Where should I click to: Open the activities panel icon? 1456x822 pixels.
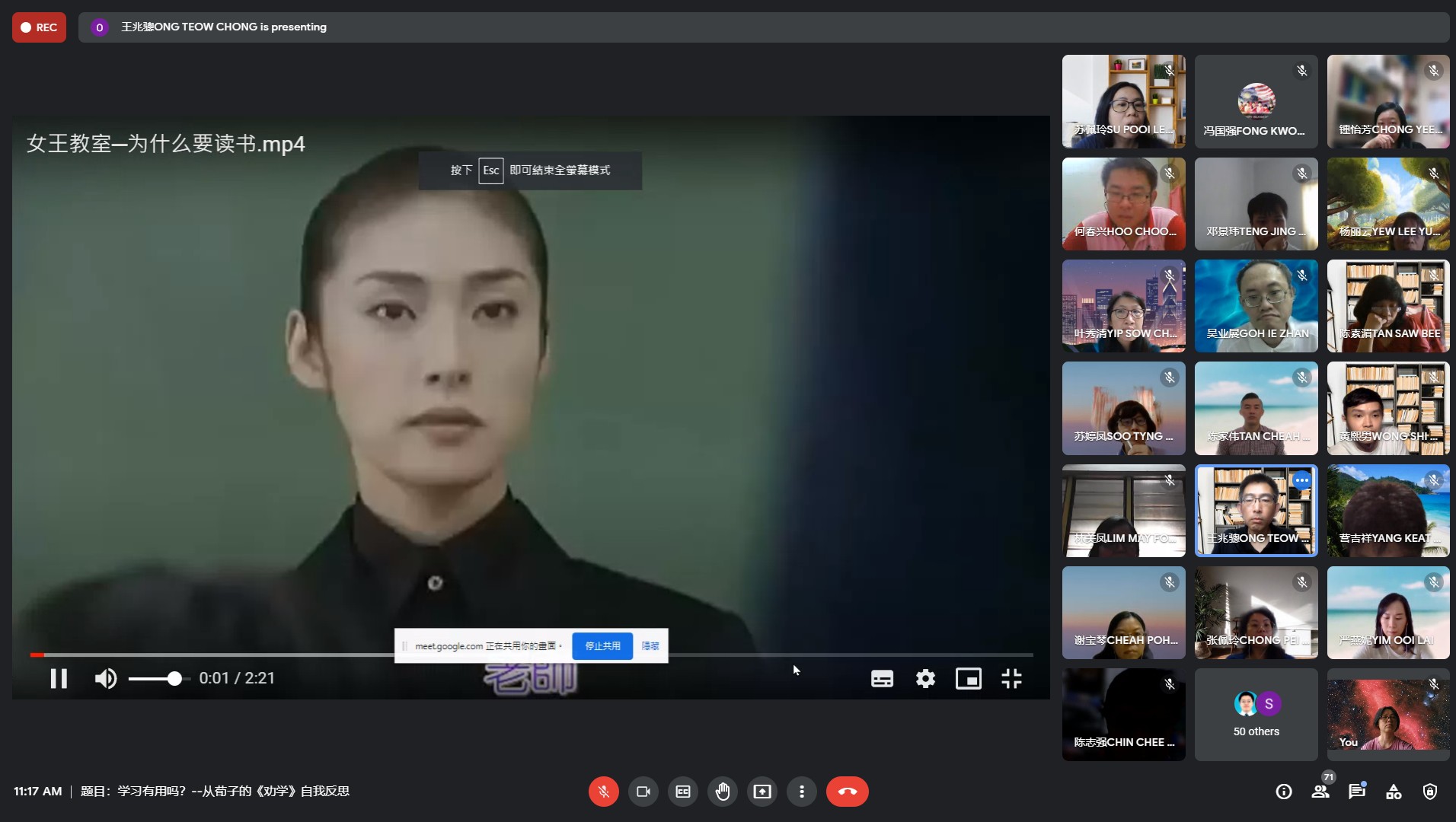click(x=1394, y=792)
